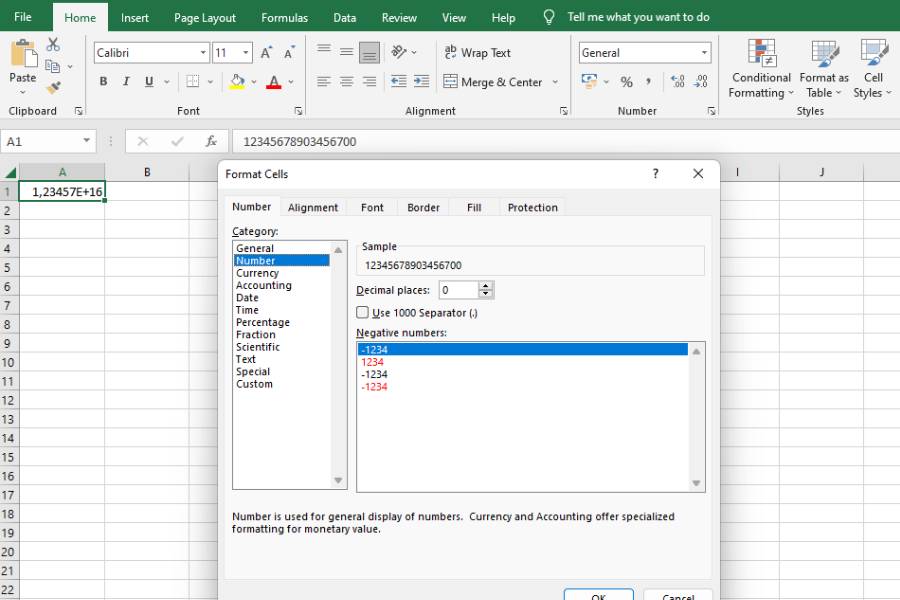Toggle Wrap Text
This screenshot has width=900, height=600.
(x=477, y=53)
